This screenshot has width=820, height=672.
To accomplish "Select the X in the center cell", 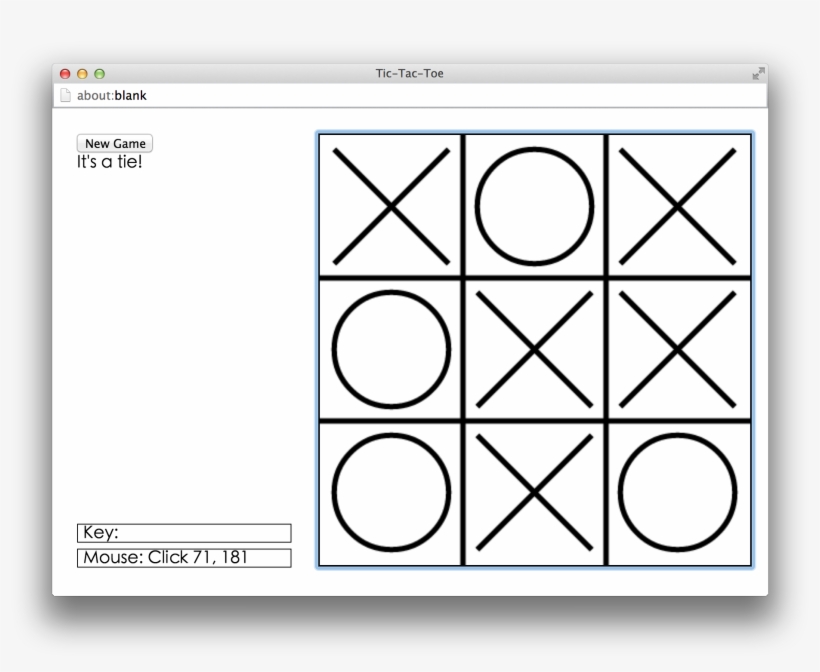I will (533, 350).
